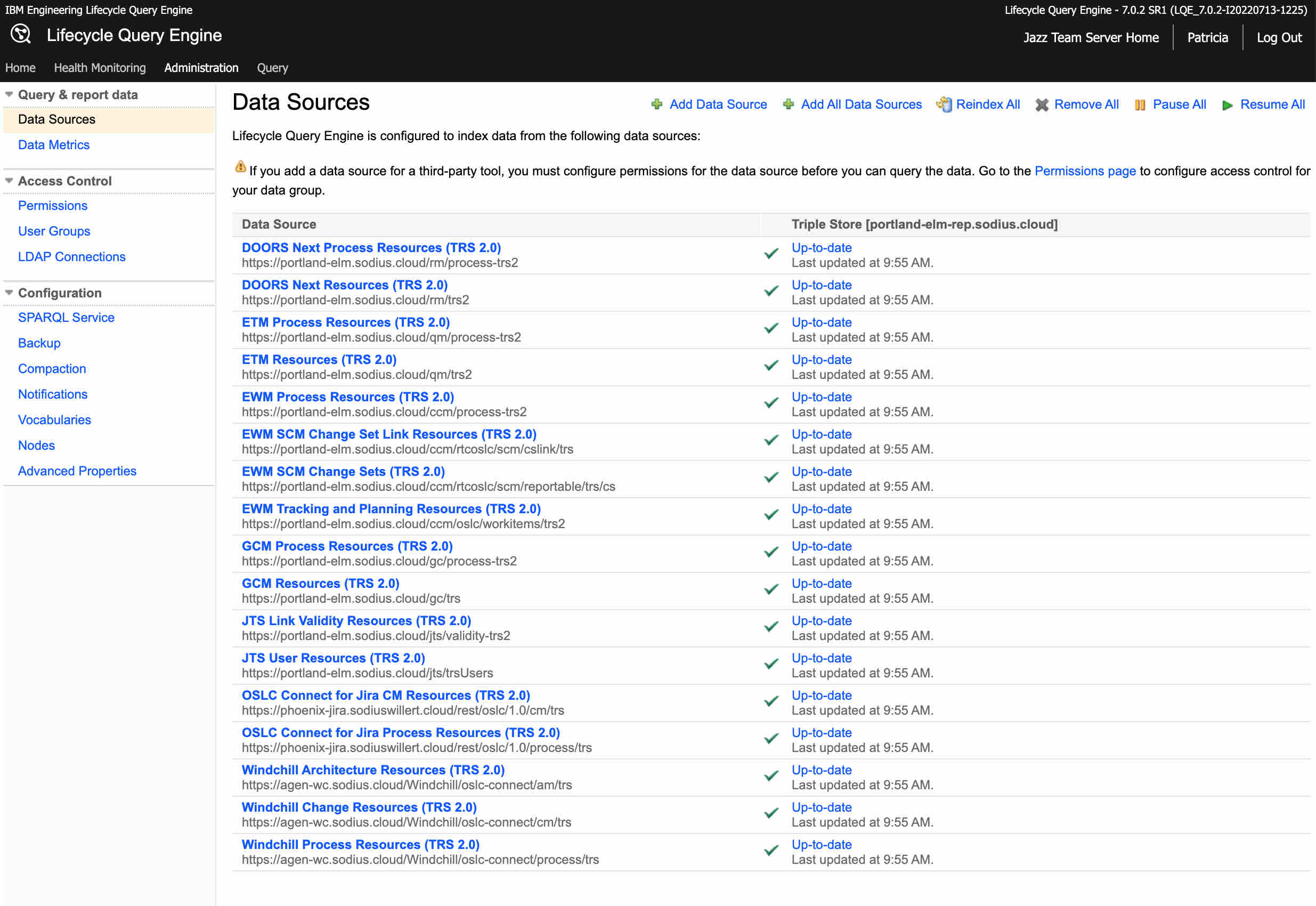
Task: Open Permissions in the sidebar
Action: (53, 206)
